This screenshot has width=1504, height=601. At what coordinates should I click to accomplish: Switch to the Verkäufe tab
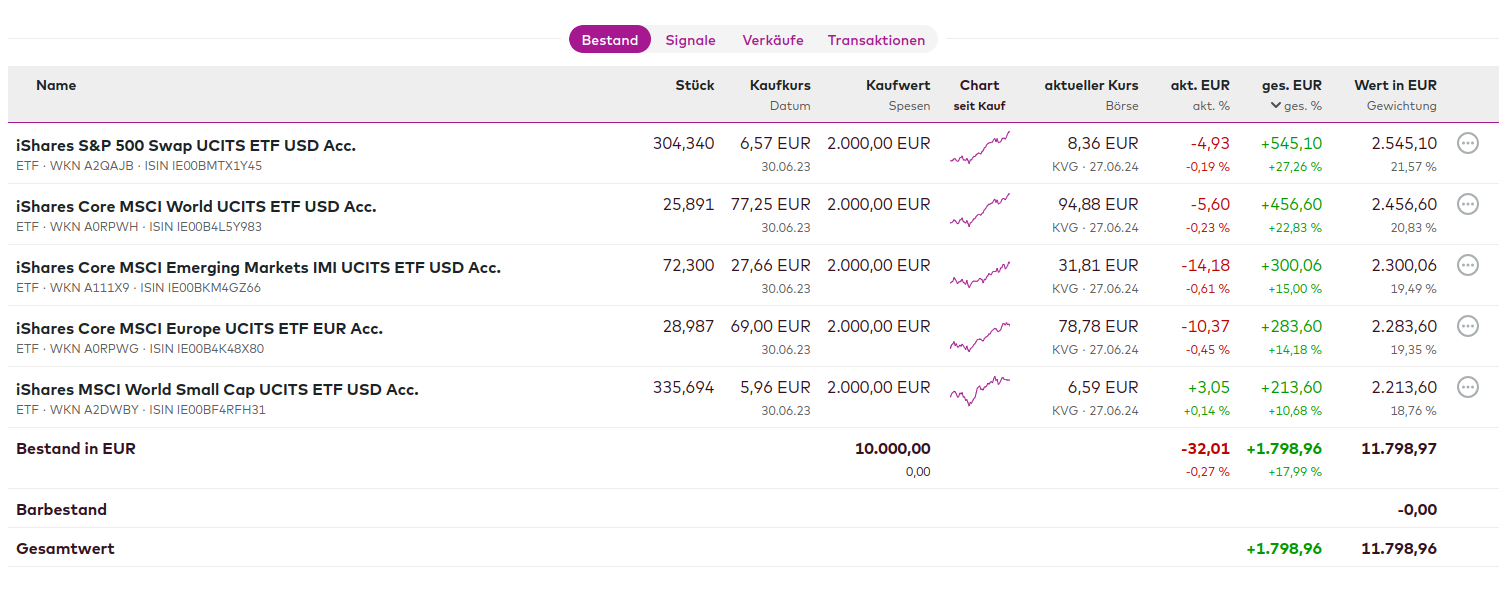click(772, 40)
